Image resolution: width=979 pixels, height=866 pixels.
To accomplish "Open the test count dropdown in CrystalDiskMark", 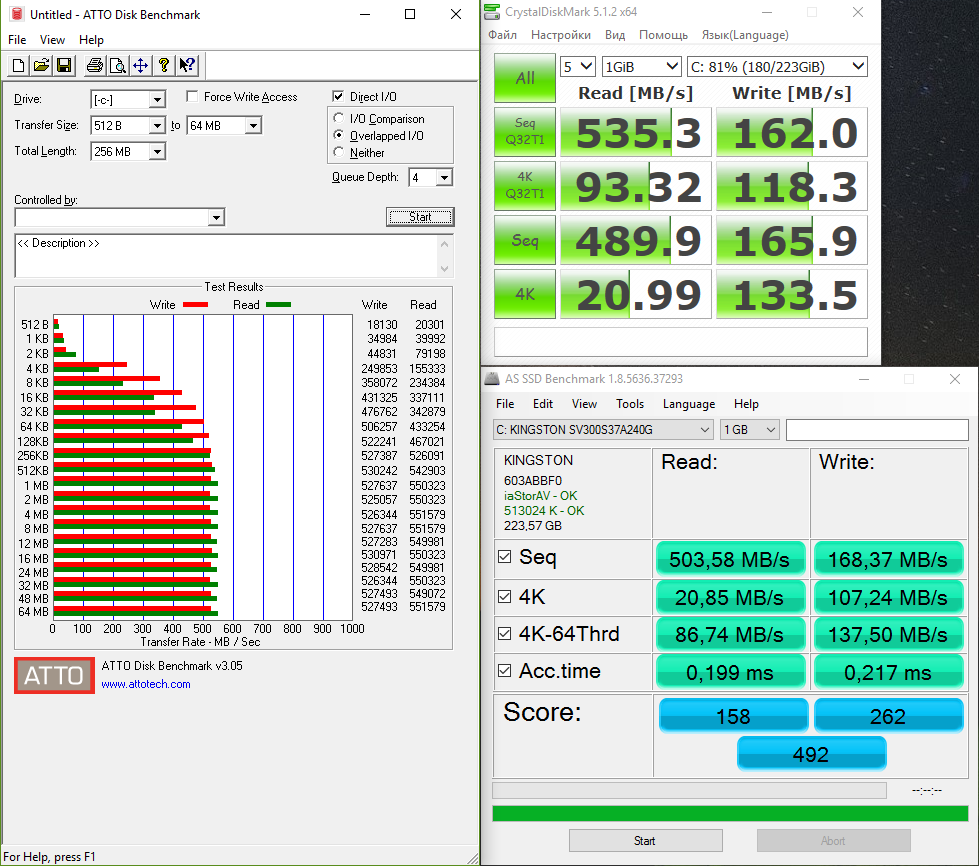I will point(577,66).
